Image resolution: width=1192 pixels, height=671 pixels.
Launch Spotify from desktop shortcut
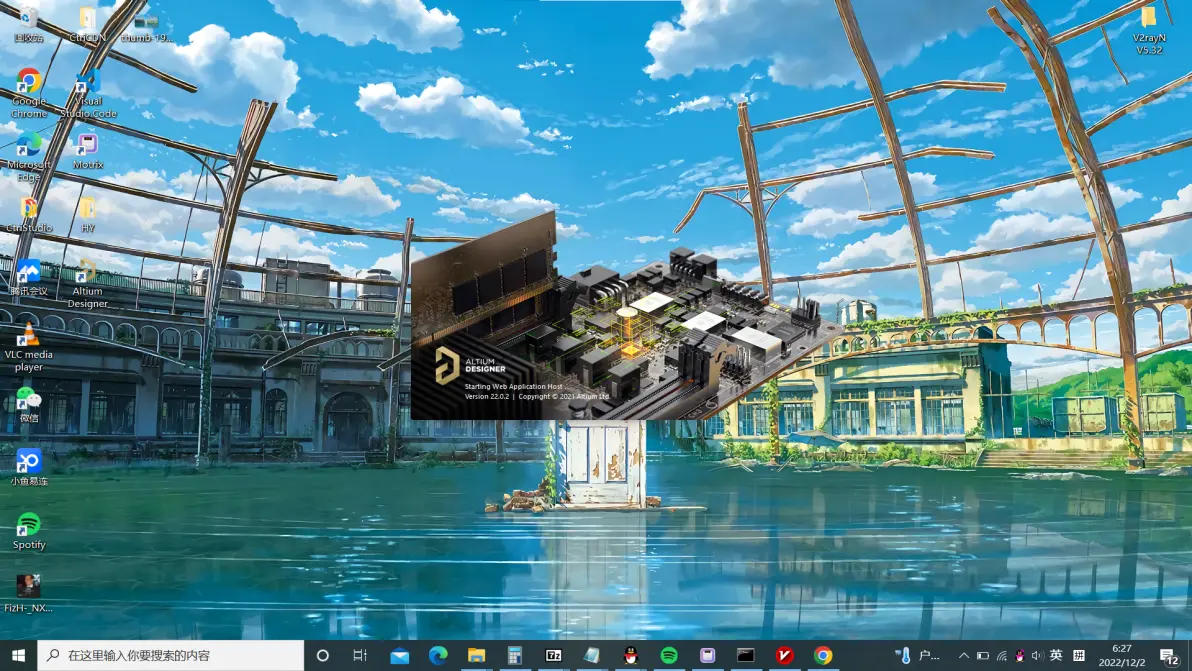pos(29,530)
